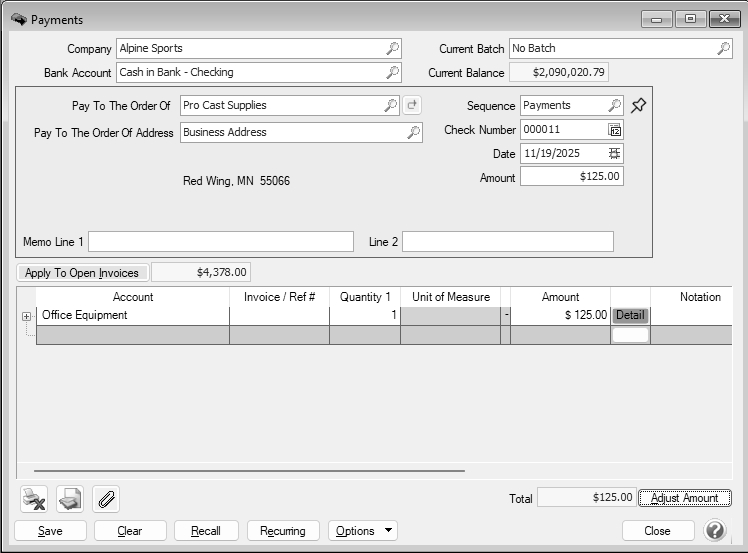Screen dimensions: 748x553
Task: Open the Options dropdown menu
Action: 362,531
